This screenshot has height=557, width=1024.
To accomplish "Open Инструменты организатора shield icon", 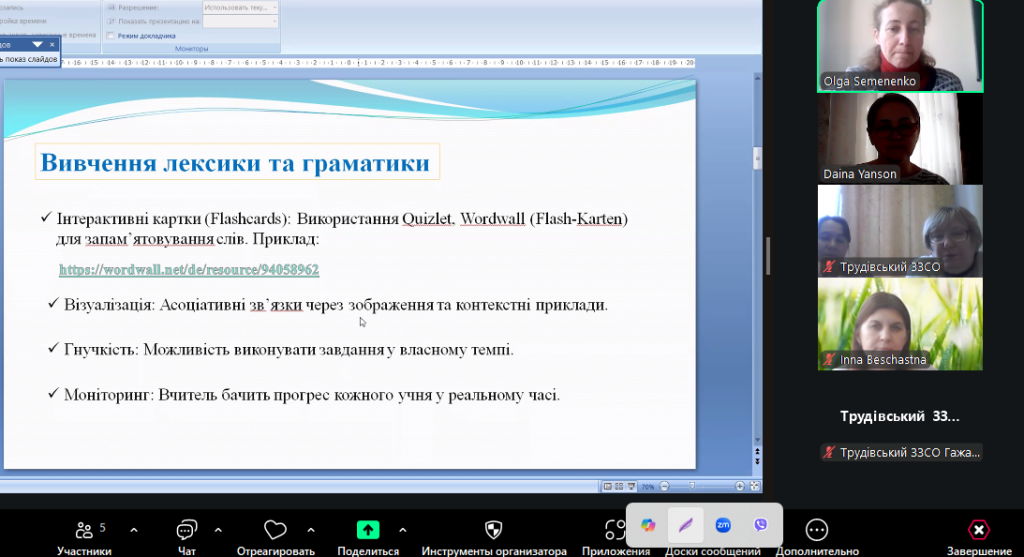I will coord(493,530).
